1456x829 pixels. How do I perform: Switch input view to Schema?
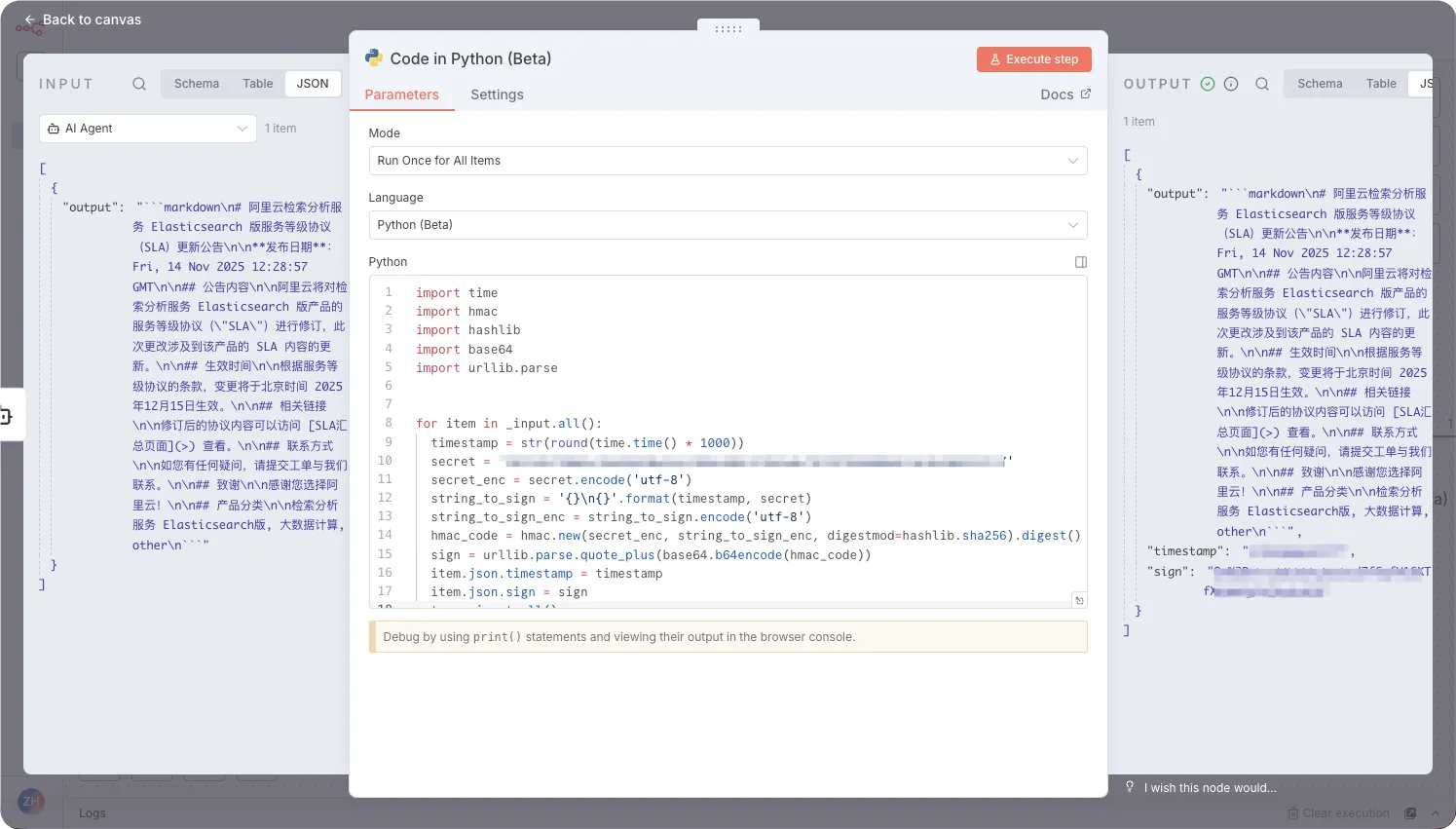tap(197, 84)
